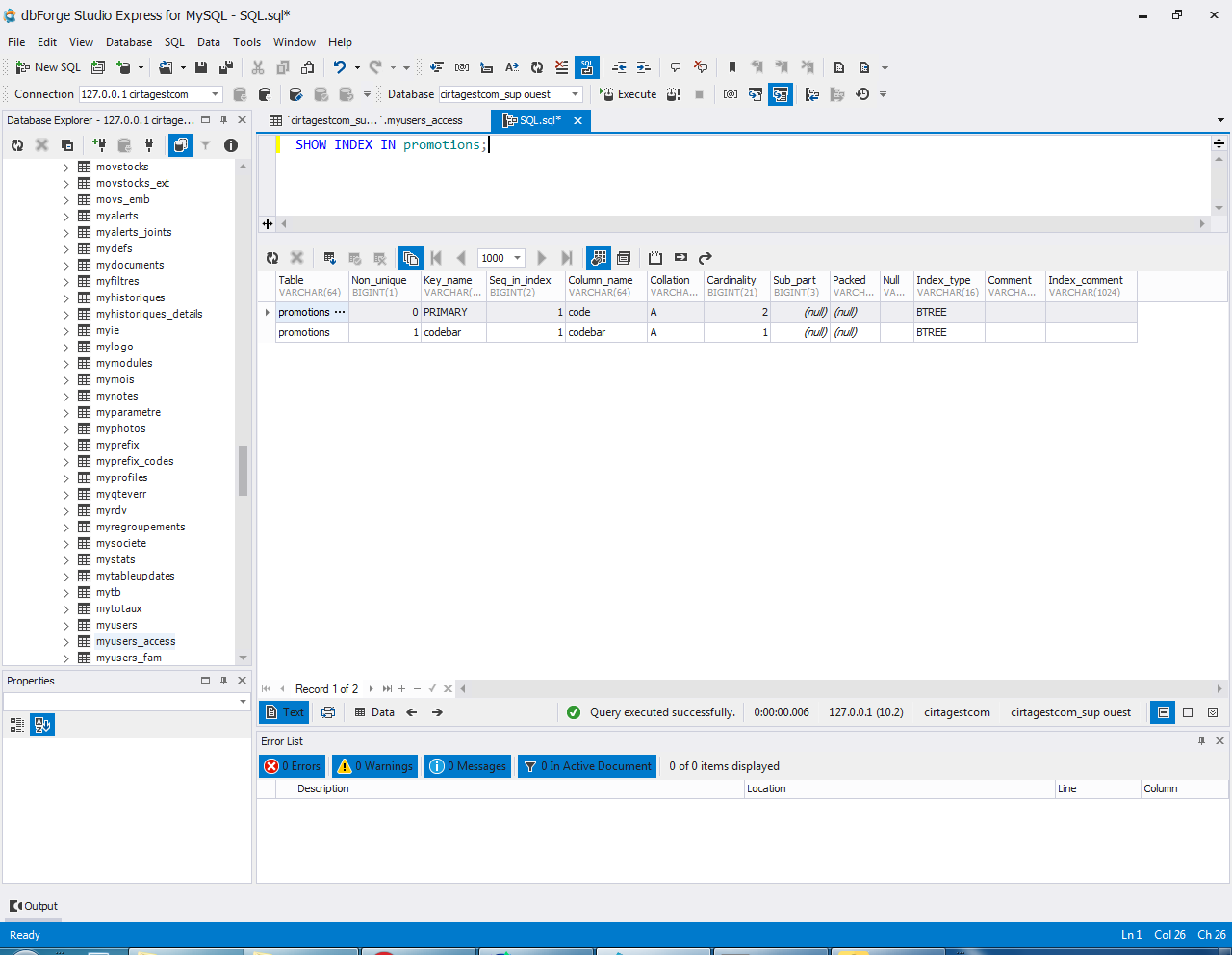Select the codebar key name cell
Image resolution: width=1232 pixels, height=955 pixels.
452,332
